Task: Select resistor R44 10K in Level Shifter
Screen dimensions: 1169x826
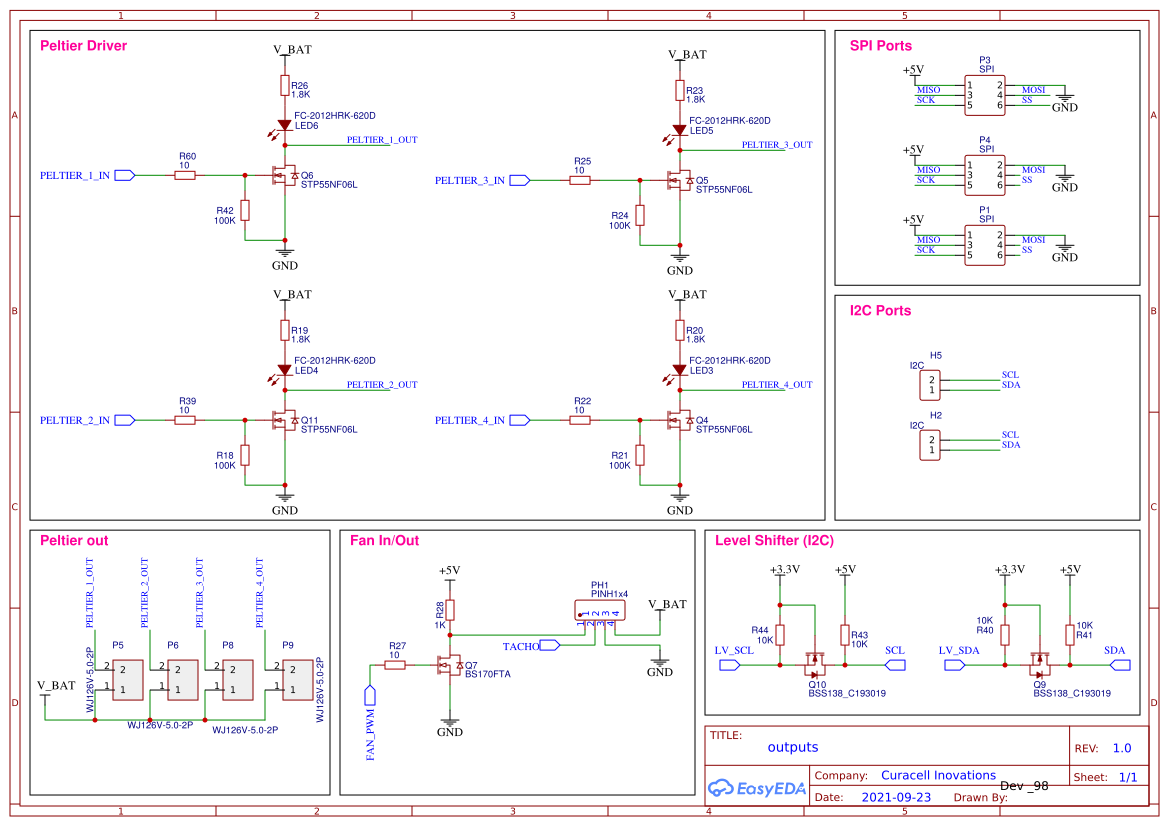Action: [x=779, y=635]
